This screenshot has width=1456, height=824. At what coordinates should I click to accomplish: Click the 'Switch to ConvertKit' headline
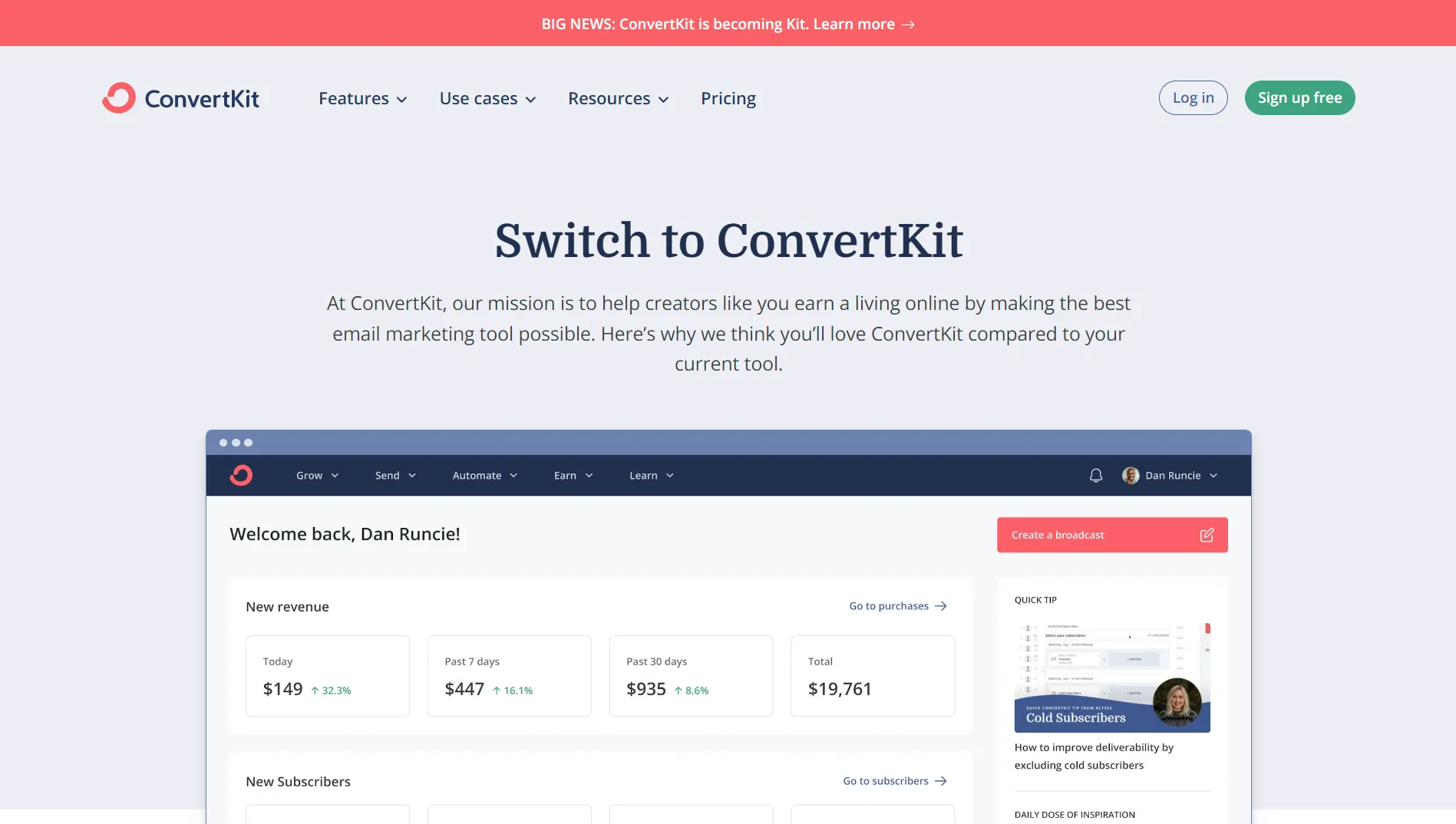click(728, 240)
